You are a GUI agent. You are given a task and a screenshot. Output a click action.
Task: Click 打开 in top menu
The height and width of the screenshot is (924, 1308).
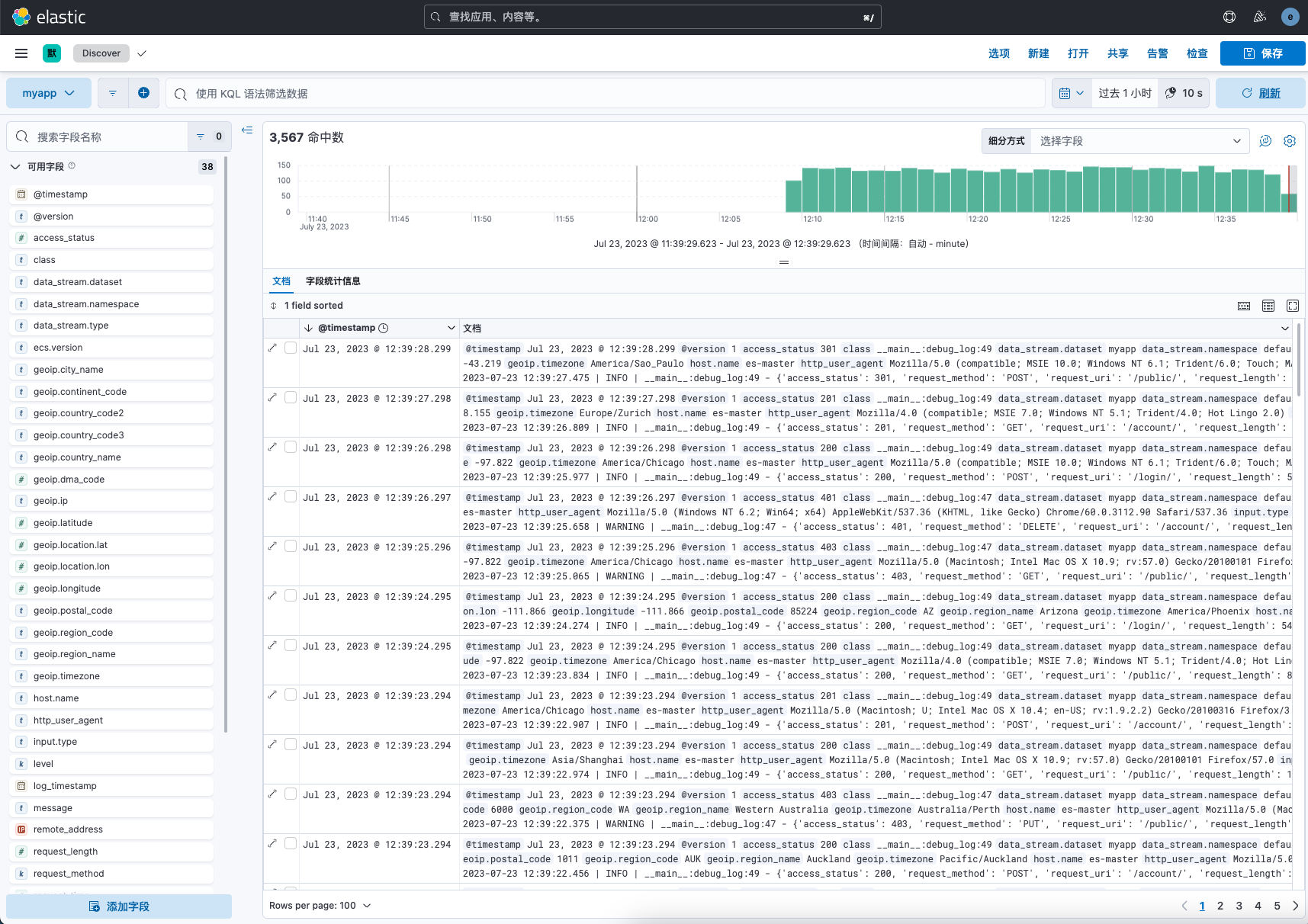1078,53
